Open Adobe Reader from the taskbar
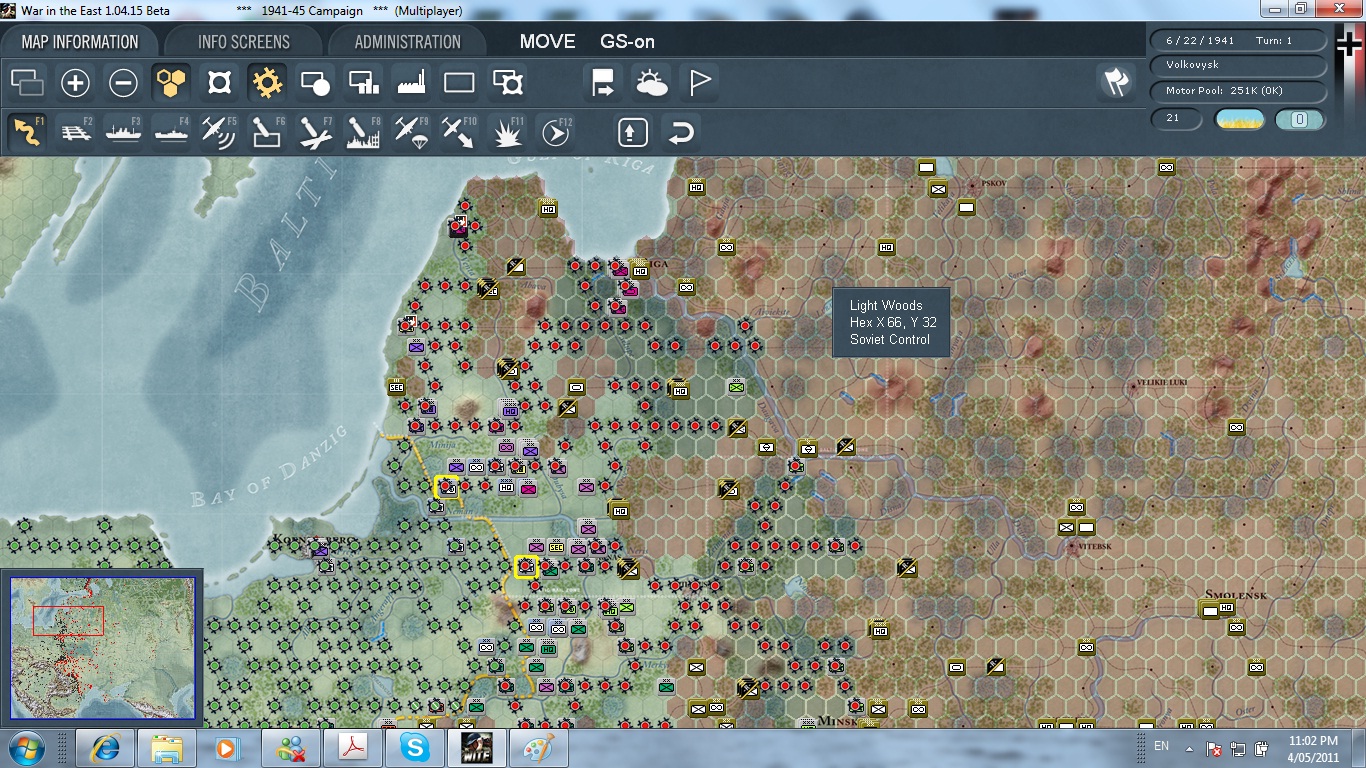The image size is (1366, 768). [x=352, y=748]
